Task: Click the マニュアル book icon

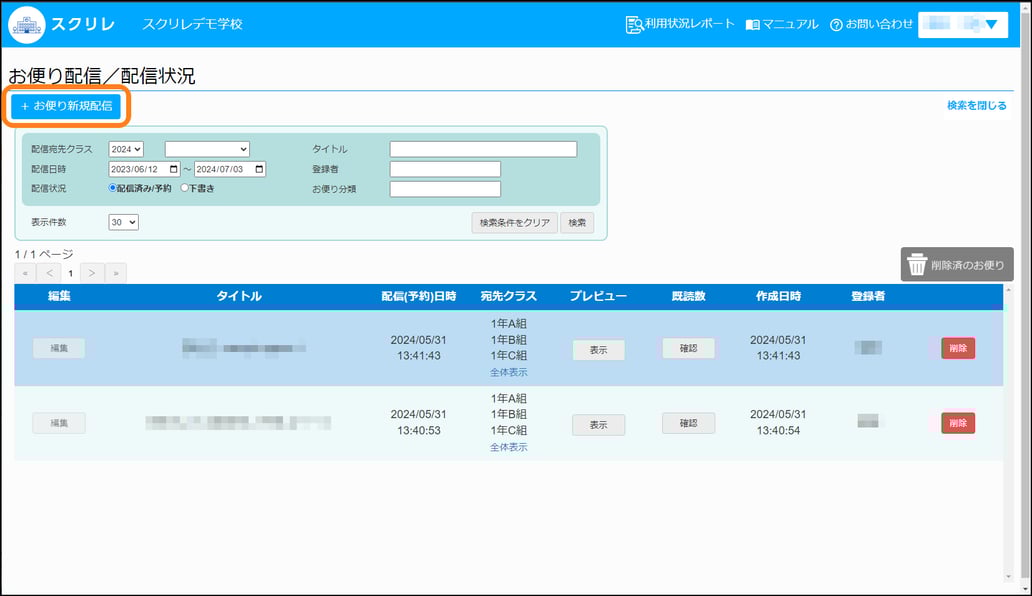Action: (x=754, y=24)
